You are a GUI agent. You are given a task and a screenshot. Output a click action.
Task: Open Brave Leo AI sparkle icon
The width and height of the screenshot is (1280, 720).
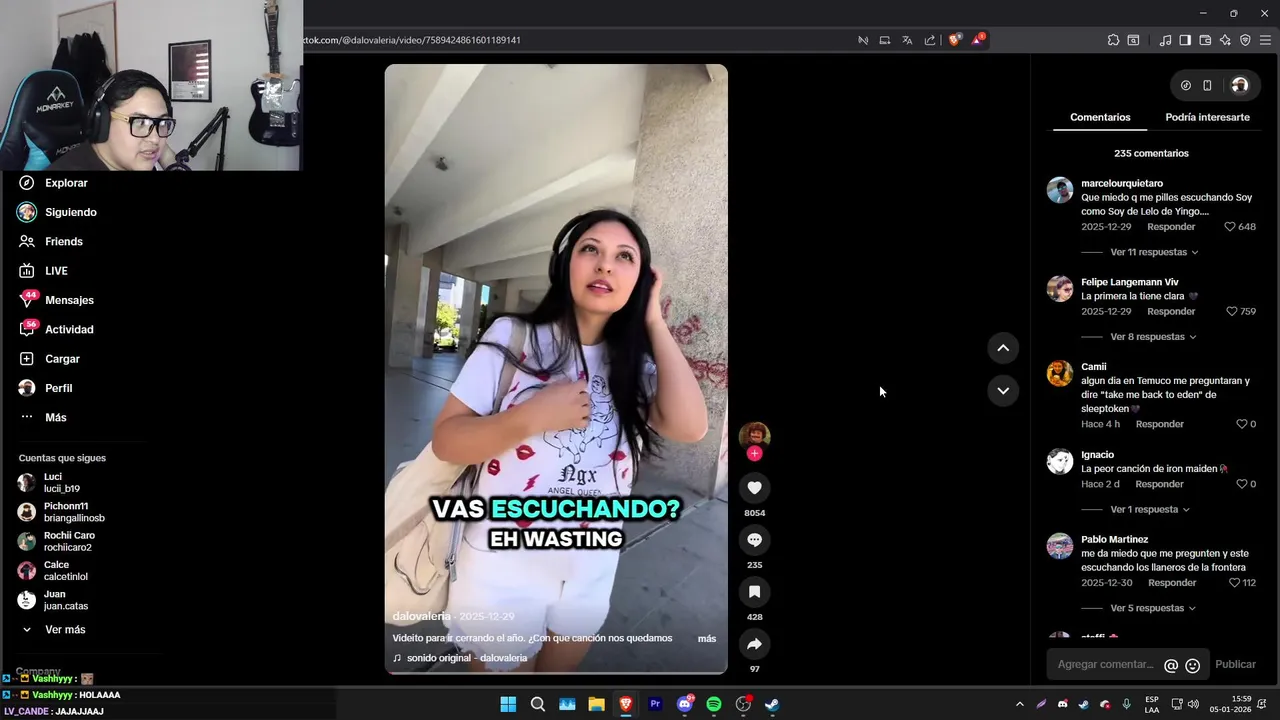(x=1225, y=40)
